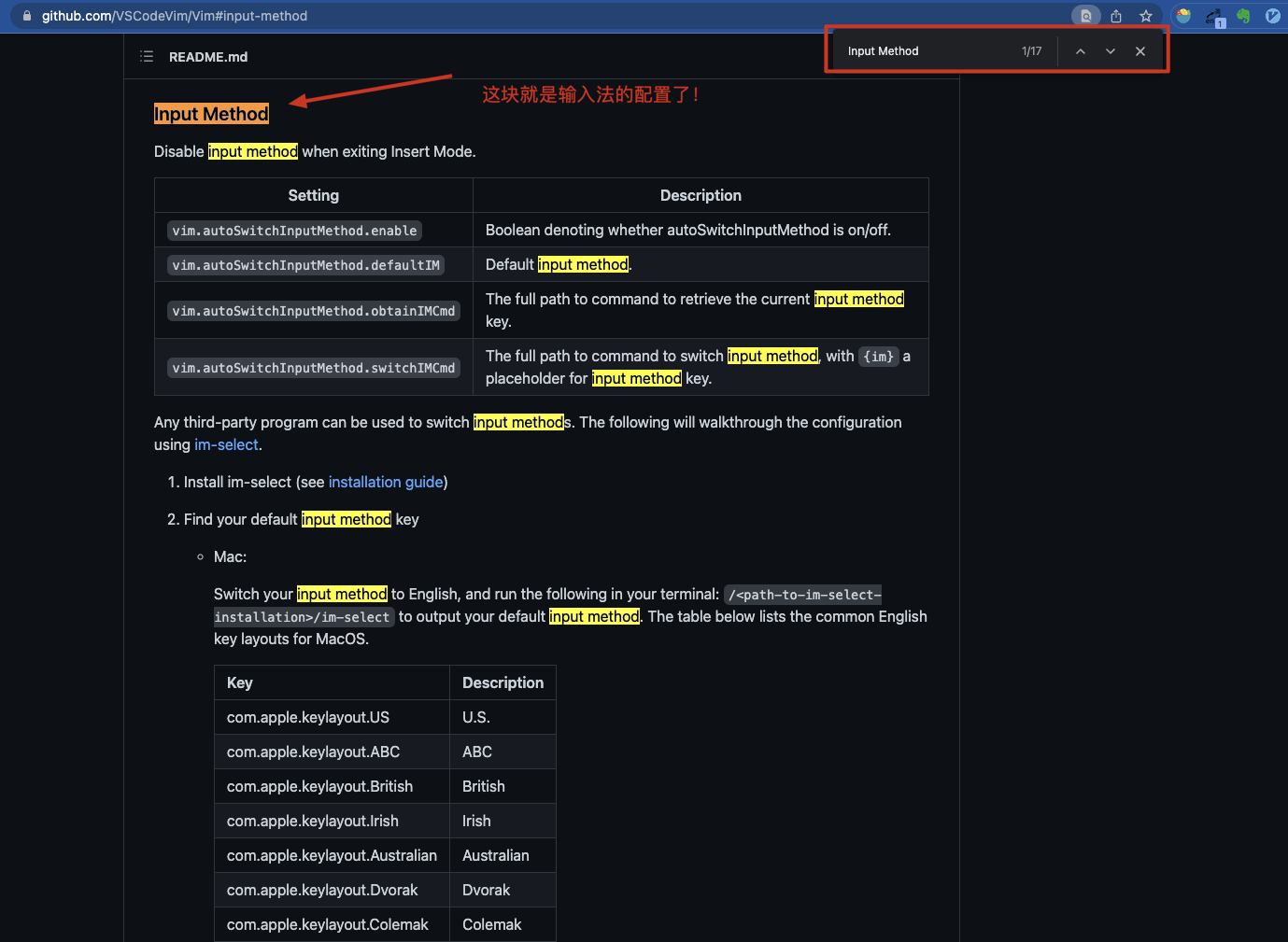Screen dimensions: 1288x942
Task: Click the Setting column header
Action: tap(314, 195)
